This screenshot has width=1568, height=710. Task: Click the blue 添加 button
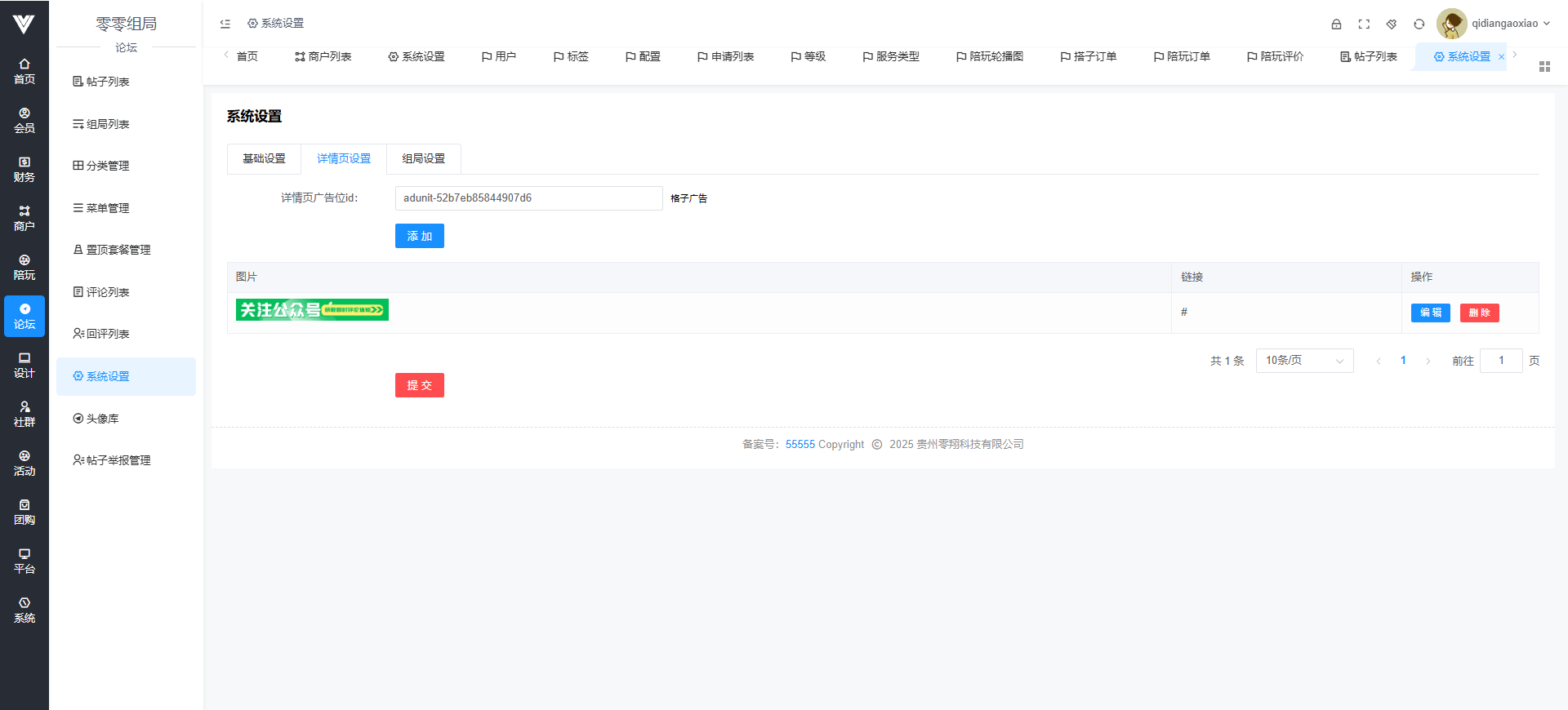(x=420, y=236)
